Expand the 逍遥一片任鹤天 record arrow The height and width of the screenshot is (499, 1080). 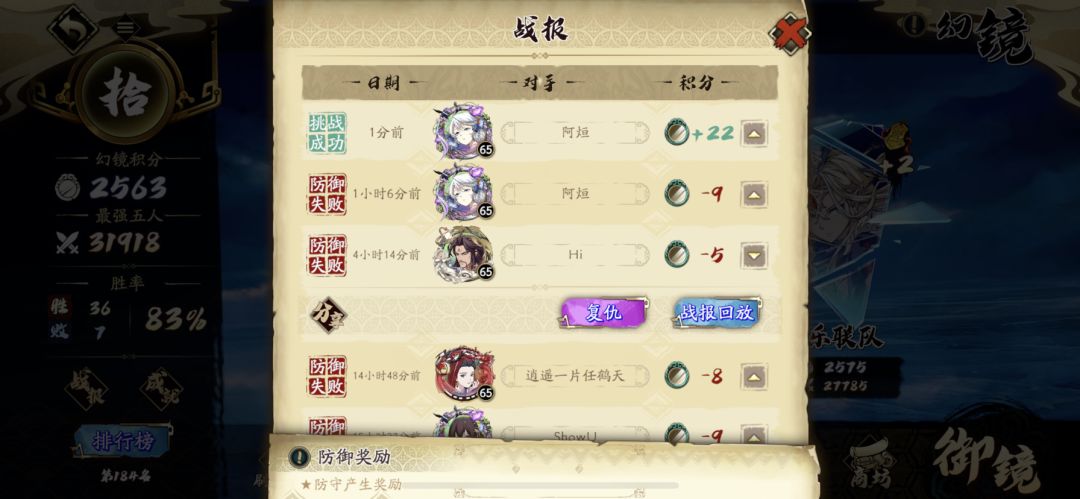[x=754, y=376]
